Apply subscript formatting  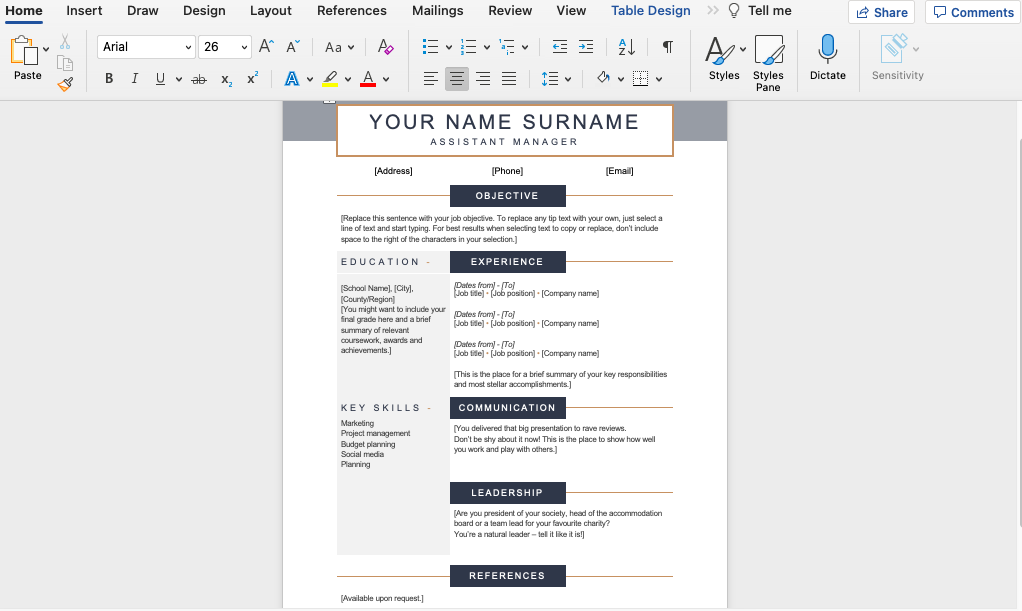point(225,78)
